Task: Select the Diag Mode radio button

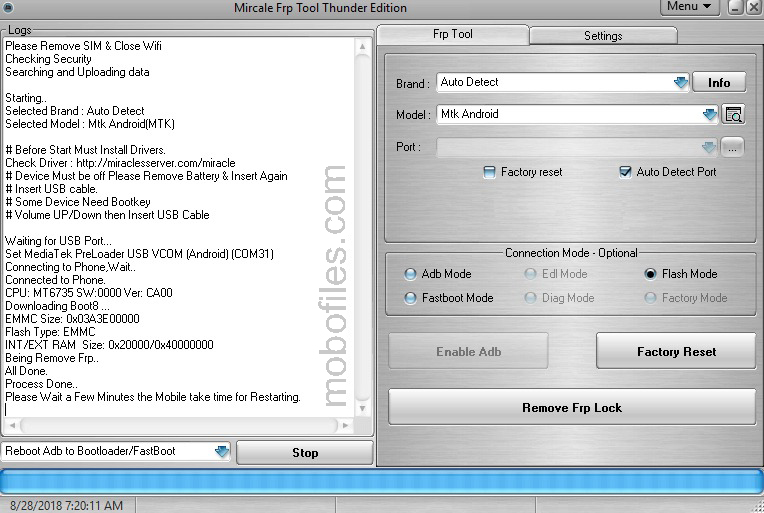Action: pos(530,298)
